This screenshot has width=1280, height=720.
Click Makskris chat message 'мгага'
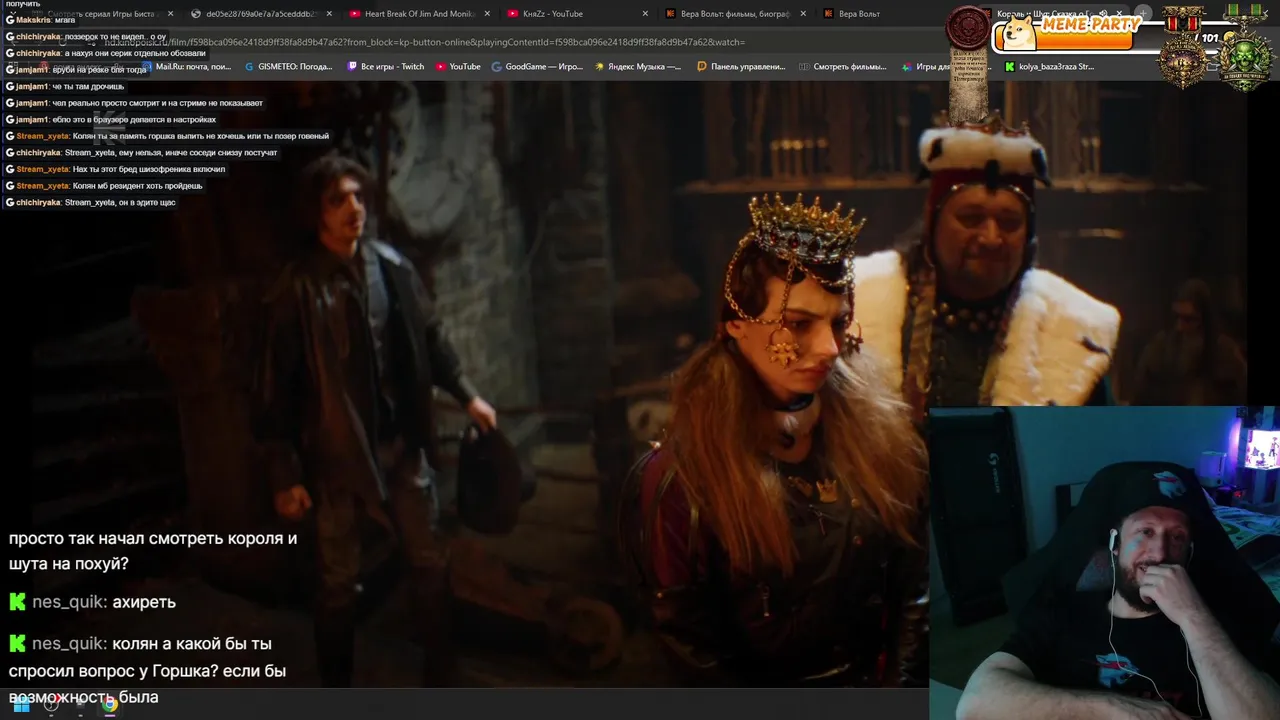[x=40, y=20]
